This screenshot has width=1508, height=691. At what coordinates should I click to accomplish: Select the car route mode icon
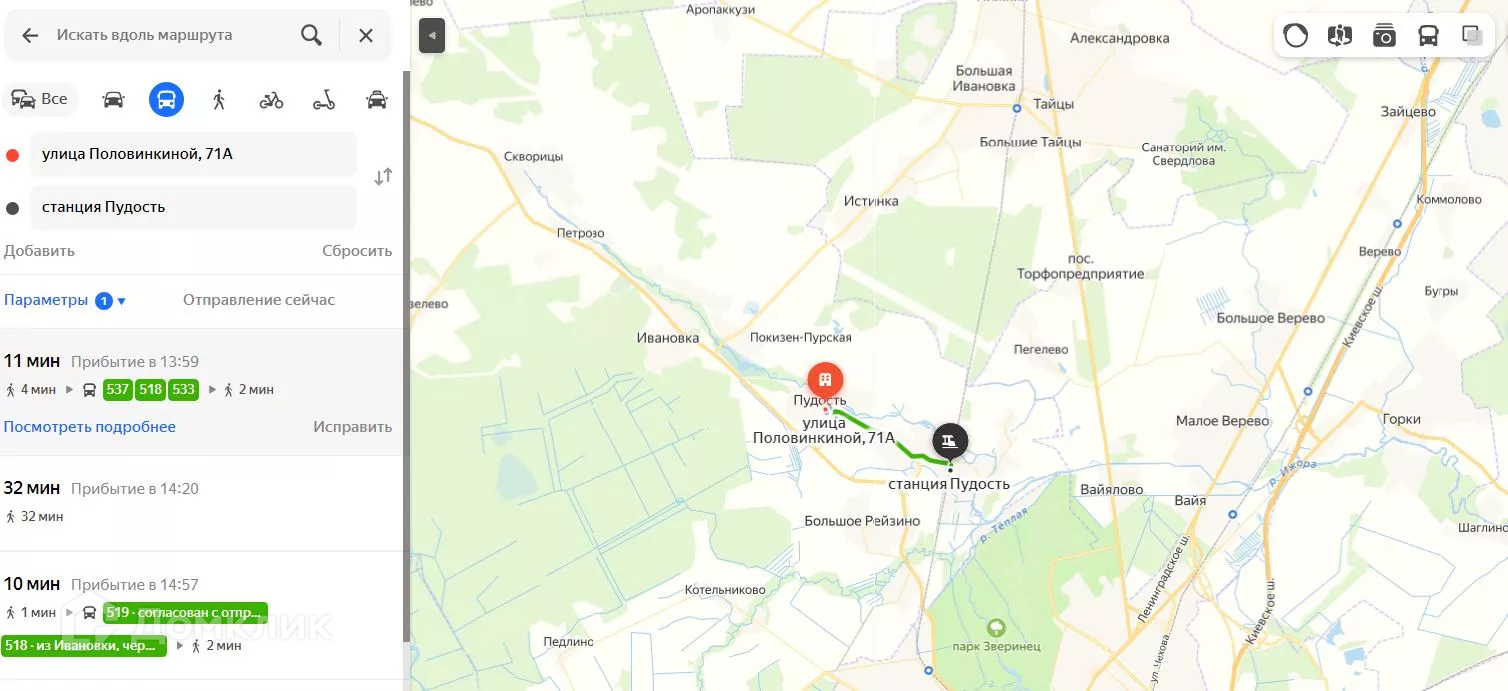[113, 99]
